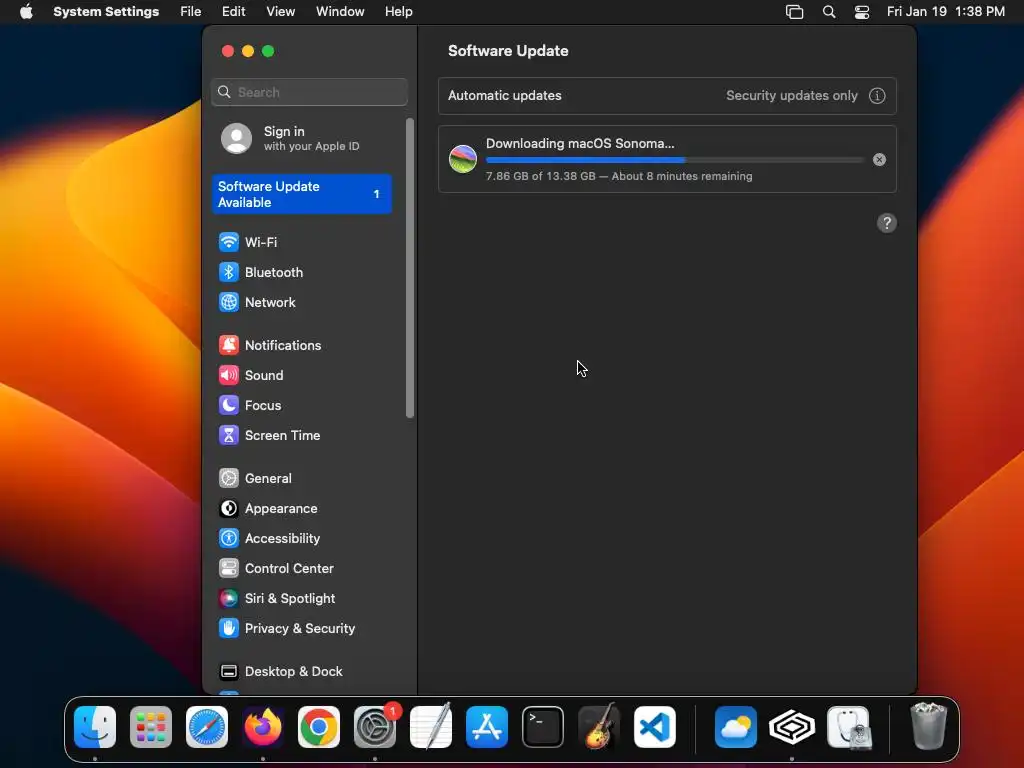The height and width of the screenshot is (768, 1024).
Task: Open Launchpad from the Dock
Action: tap(151, 727)
